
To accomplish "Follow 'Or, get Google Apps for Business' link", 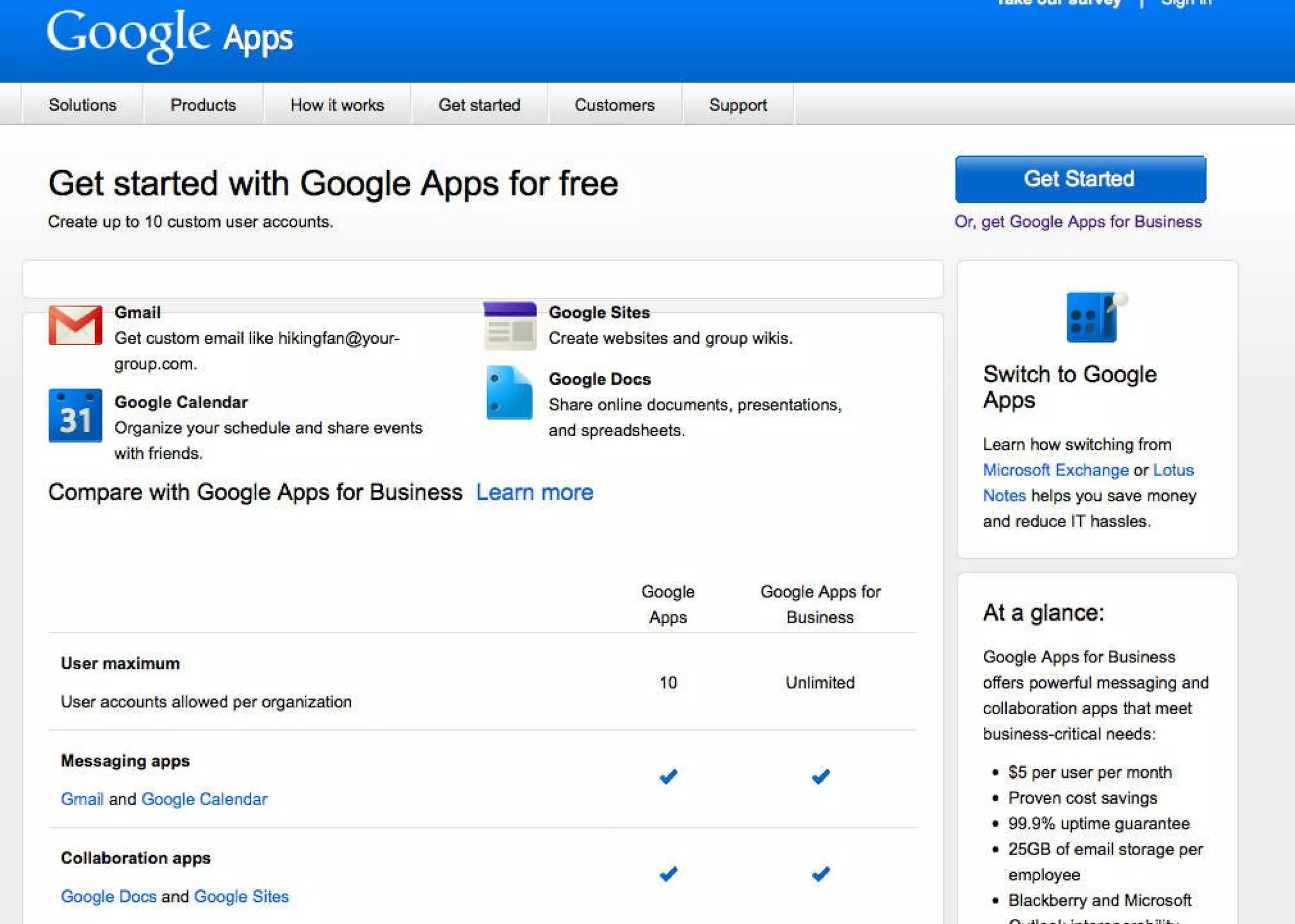I will pyautogui.click(x=1078, y=222).
